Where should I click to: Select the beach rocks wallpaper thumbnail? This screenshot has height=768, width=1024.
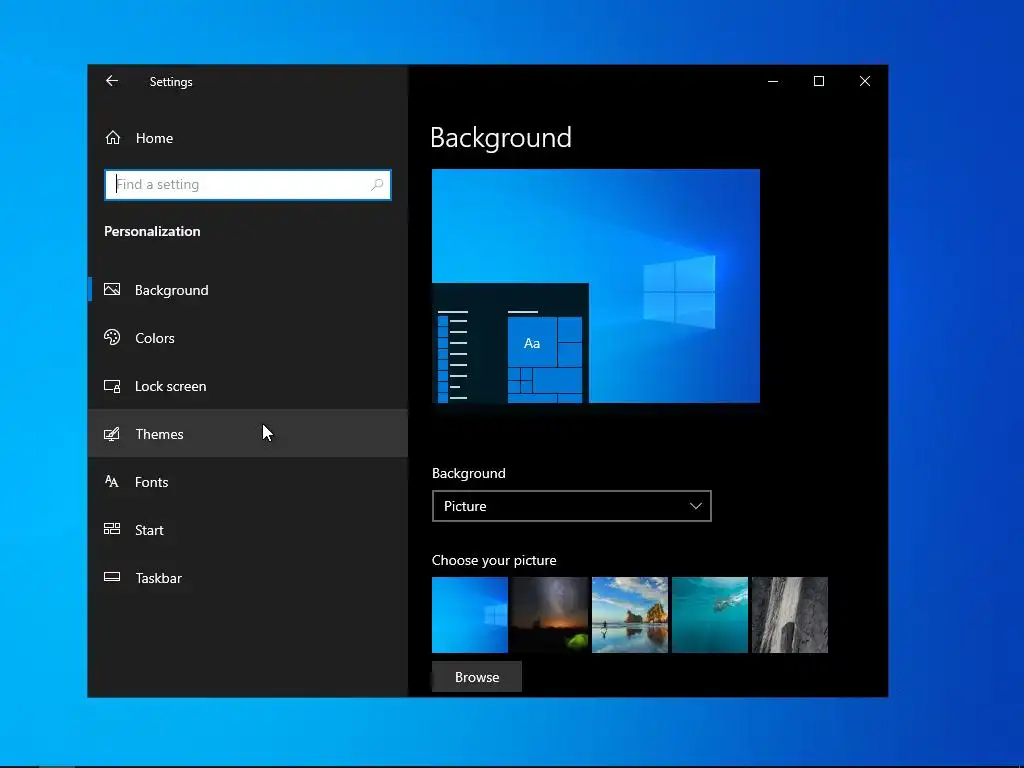(630, 615)
